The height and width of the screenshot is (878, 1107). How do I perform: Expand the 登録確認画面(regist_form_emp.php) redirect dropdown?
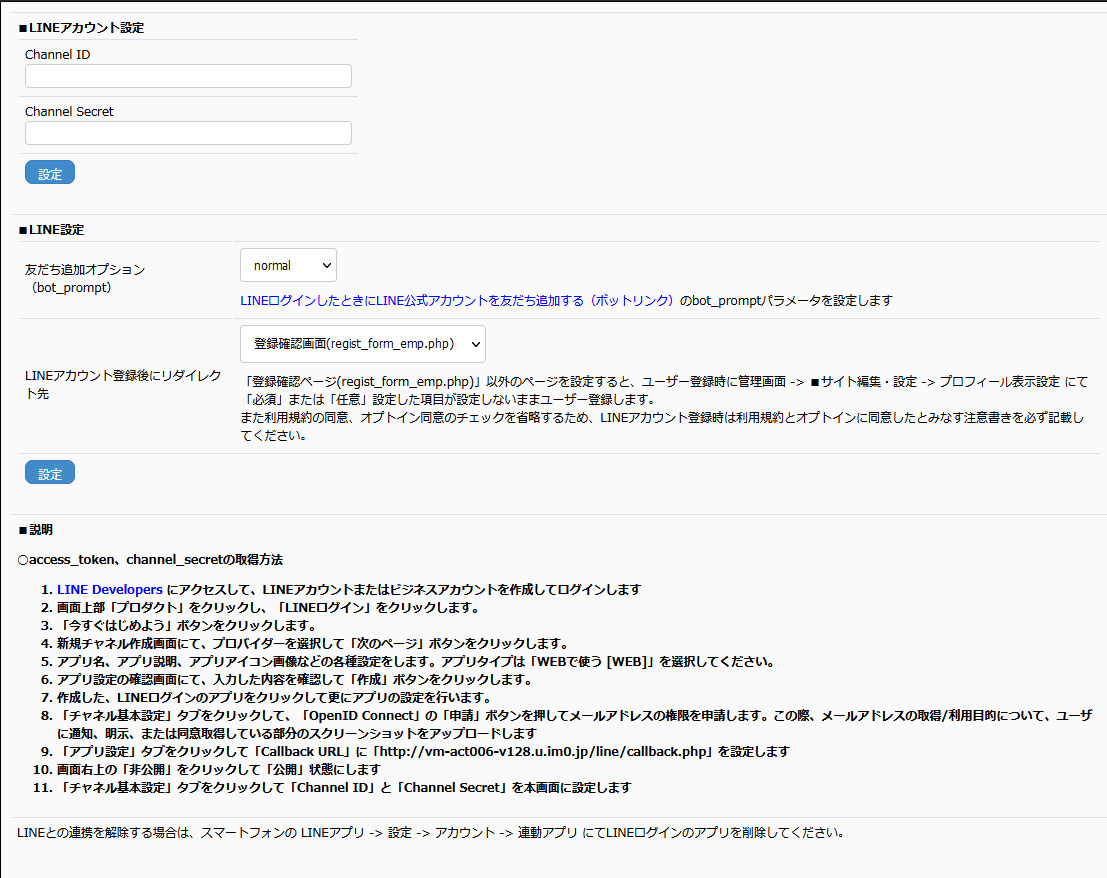click(362, 343)
